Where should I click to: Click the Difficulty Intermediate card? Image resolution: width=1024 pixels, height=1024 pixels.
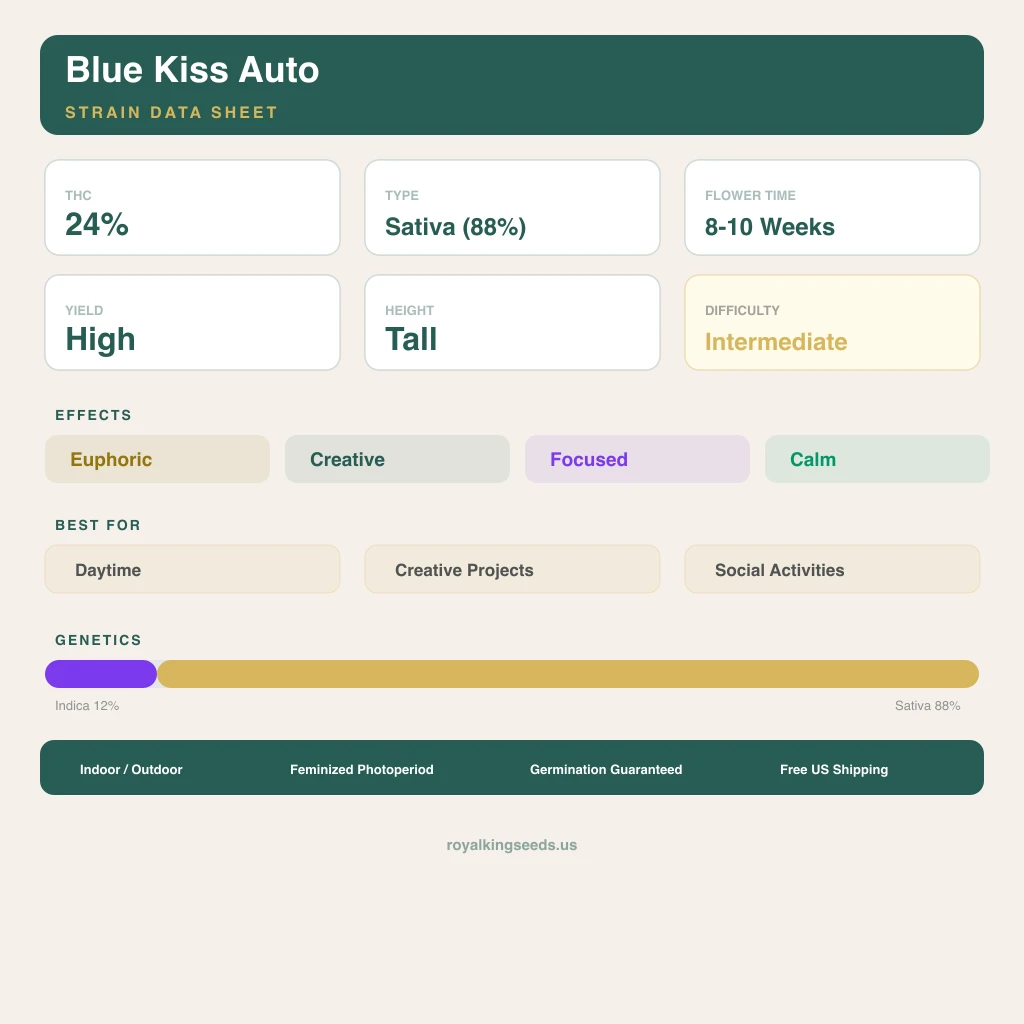(x=832, y=323)
